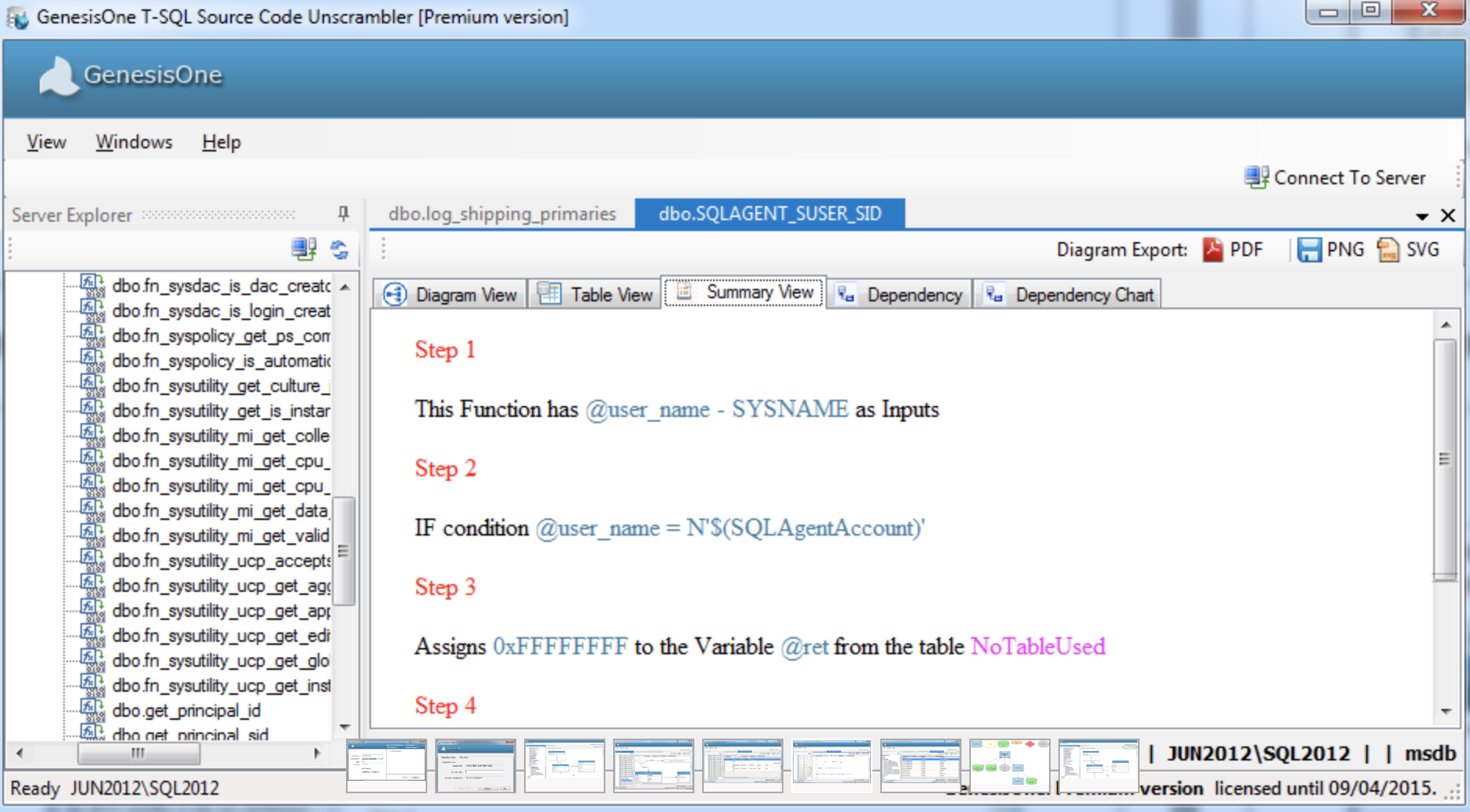Click the Connect To Server icon
This screenshot has width=1470, height=812.
pos(1257,177)
